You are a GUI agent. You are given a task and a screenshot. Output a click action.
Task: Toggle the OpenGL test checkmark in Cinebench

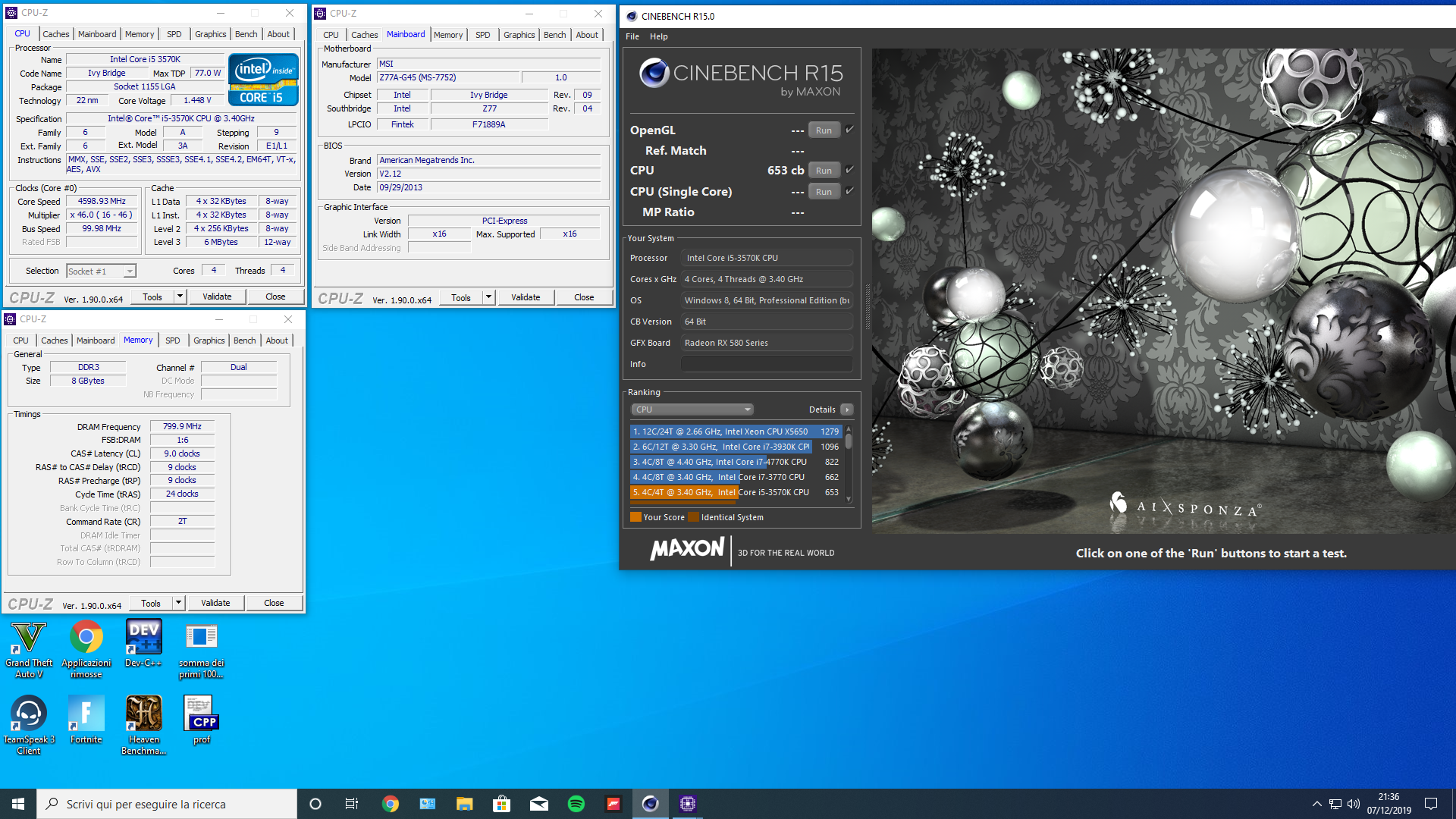(850, 130)
